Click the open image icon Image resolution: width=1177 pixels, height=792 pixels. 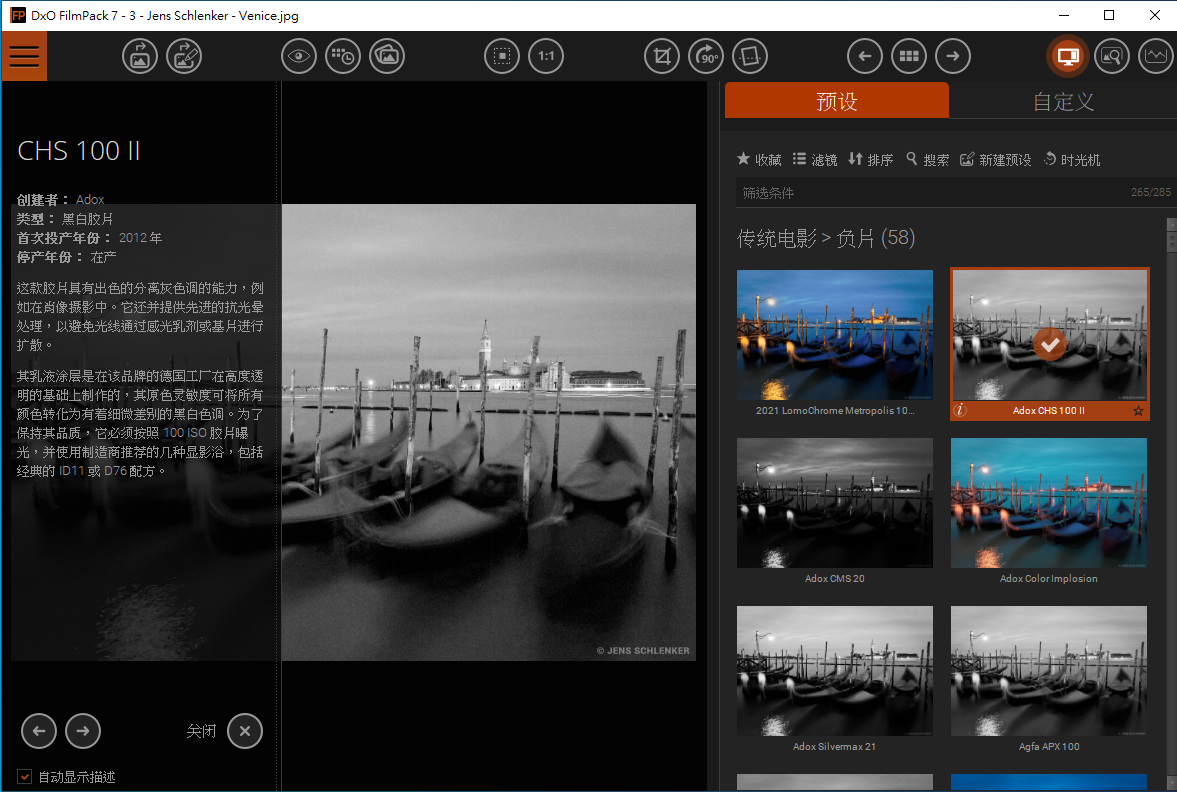[x=140, y=56]
